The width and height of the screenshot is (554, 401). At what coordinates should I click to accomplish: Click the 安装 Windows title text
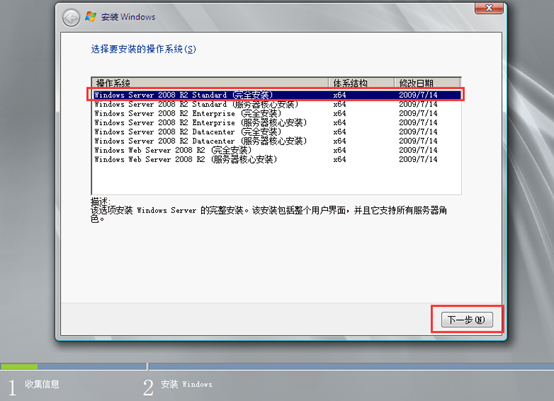[x=128, y=17]
